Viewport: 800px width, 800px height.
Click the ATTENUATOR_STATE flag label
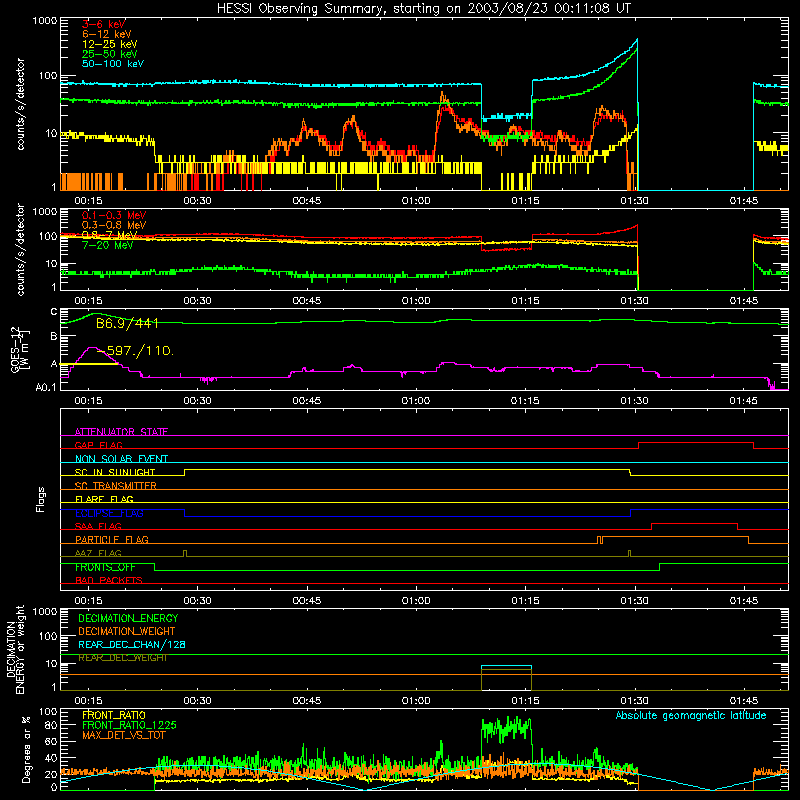pyautogui.click(x=121, y=432)
